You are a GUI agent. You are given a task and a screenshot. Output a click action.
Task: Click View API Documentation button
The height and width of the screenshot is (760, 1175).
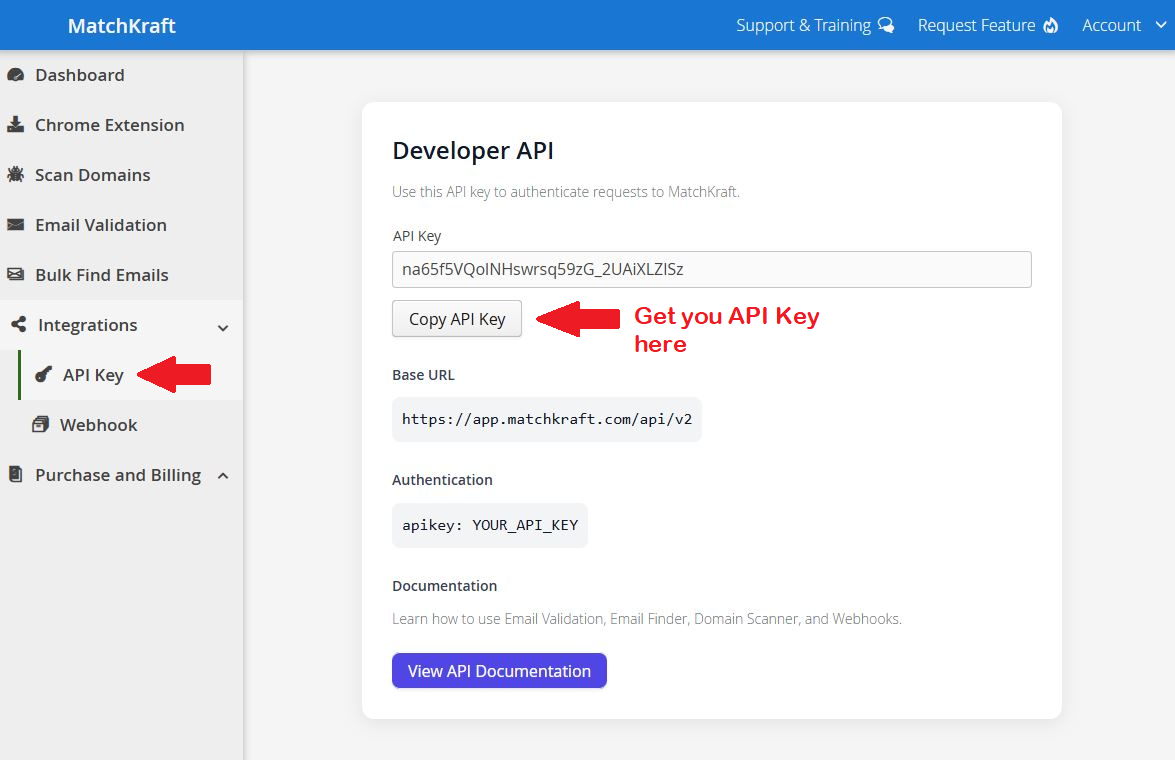click(x=499, y=671)
